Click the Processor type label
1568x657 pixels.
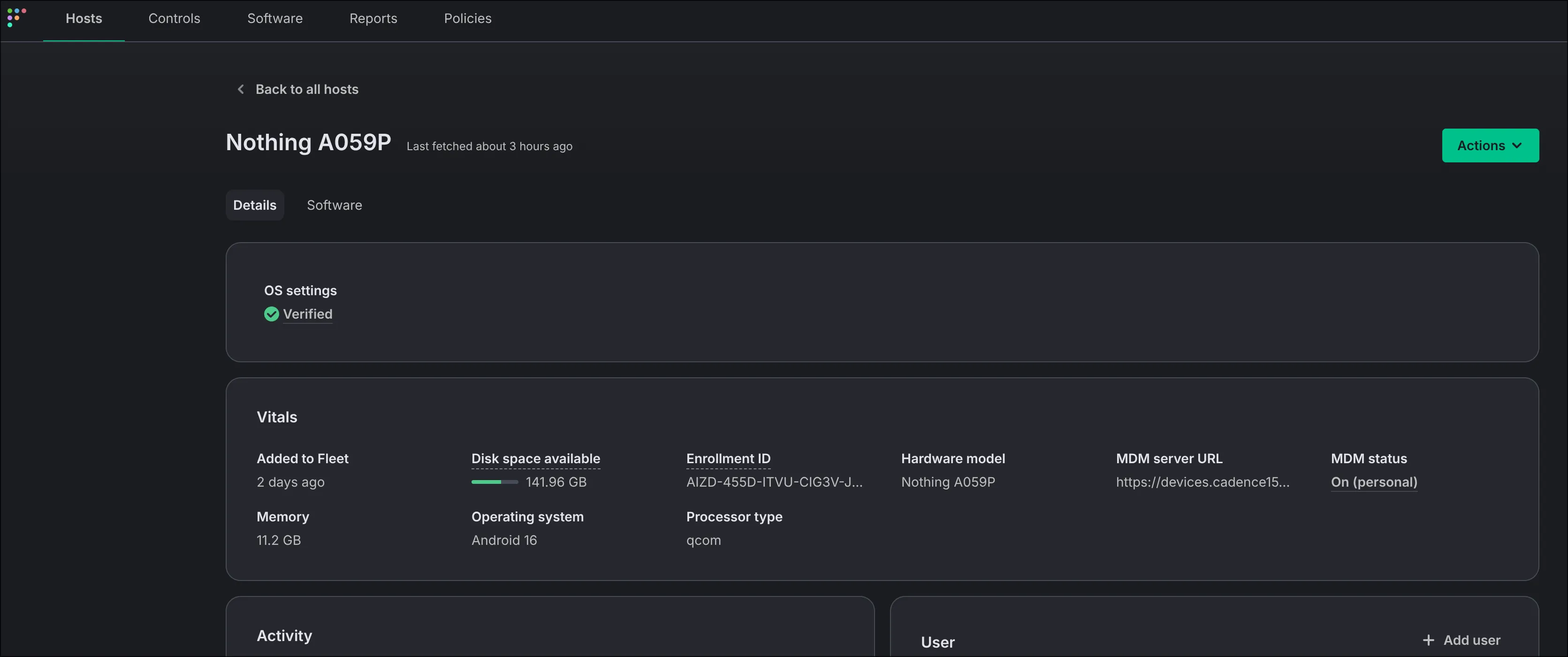click(x=734, y=517)
